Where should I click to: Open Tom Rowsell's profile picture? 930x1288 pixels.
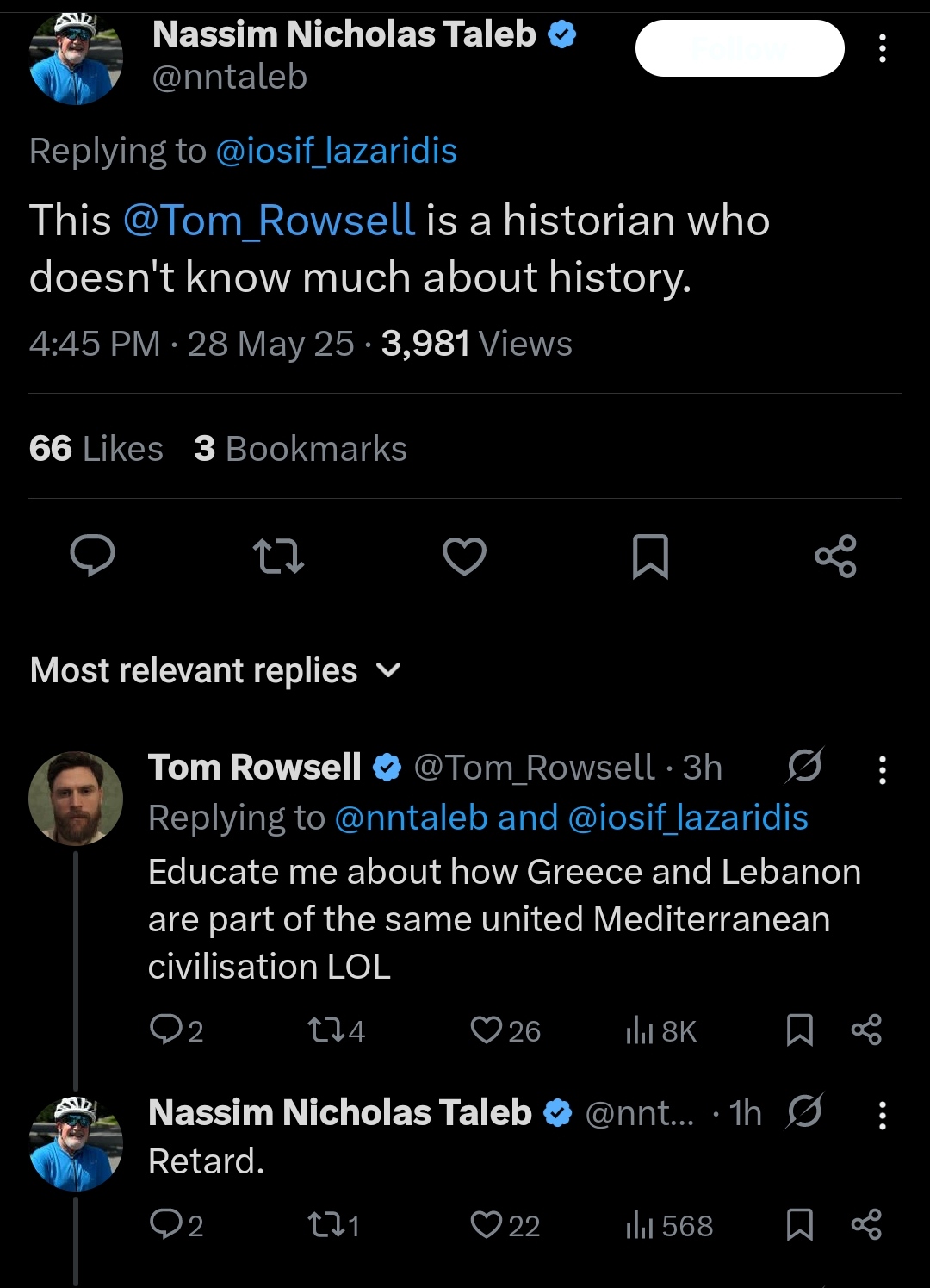[76, 799]
